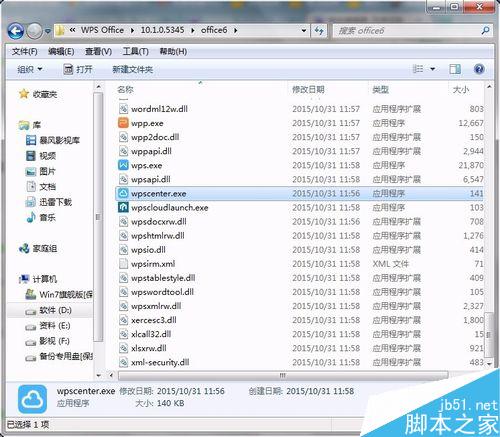This screenshot has height=437, width=500.
Task: Select the wppapi.dll file name
Action: point(151,151)
